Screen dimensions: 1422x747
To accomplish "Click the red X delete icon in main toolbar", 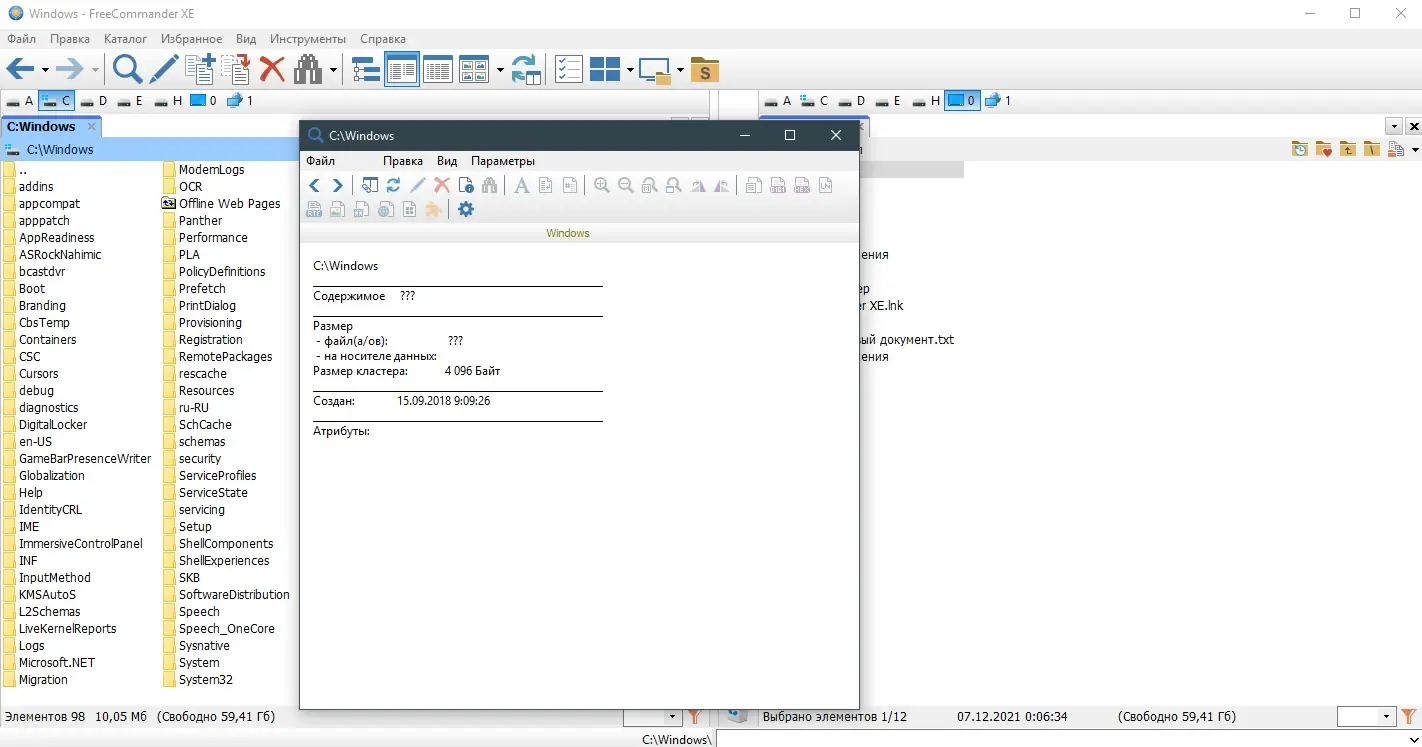I will pos(272,69).
